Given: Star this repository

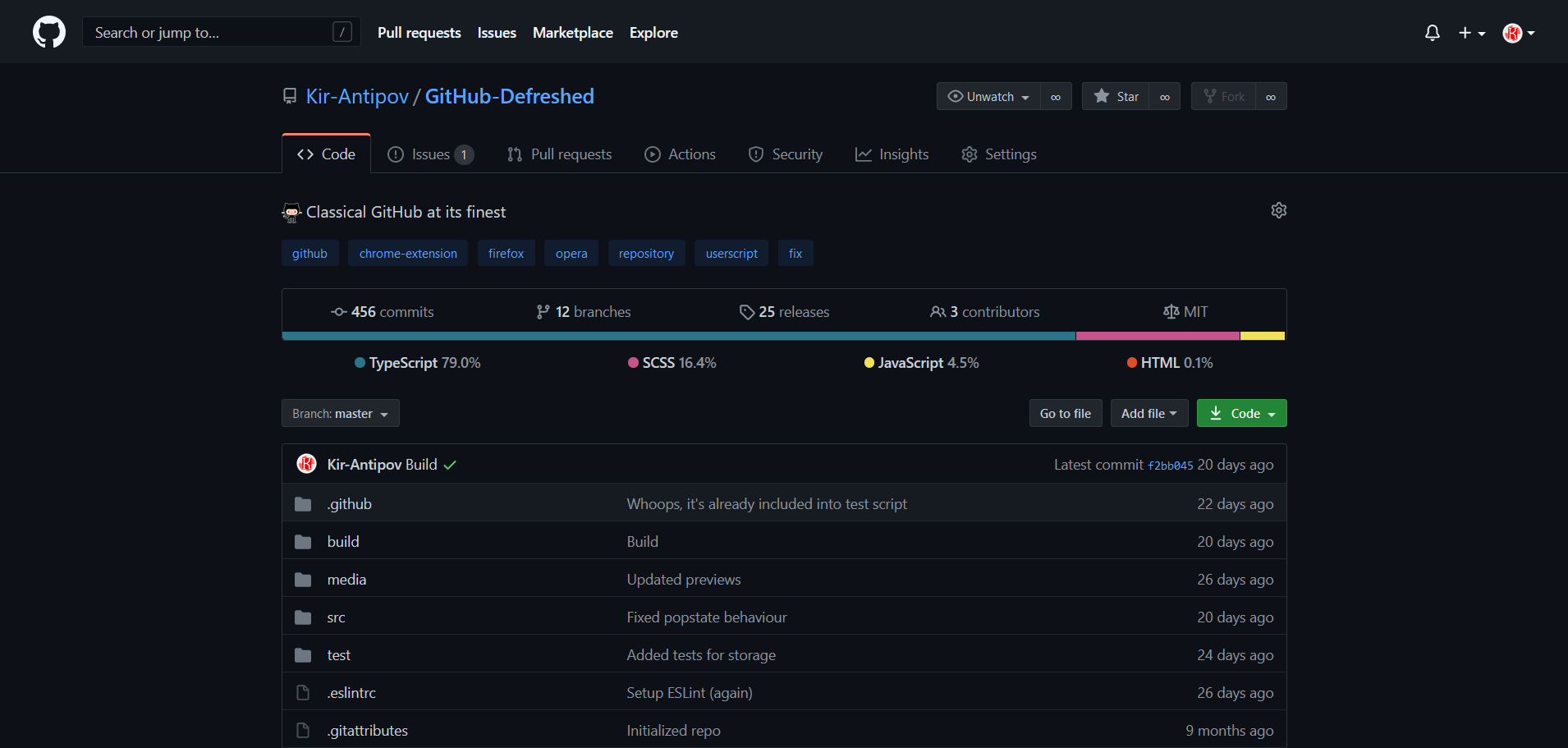Looking at the screenshot, I should [x=1116, y=96].
